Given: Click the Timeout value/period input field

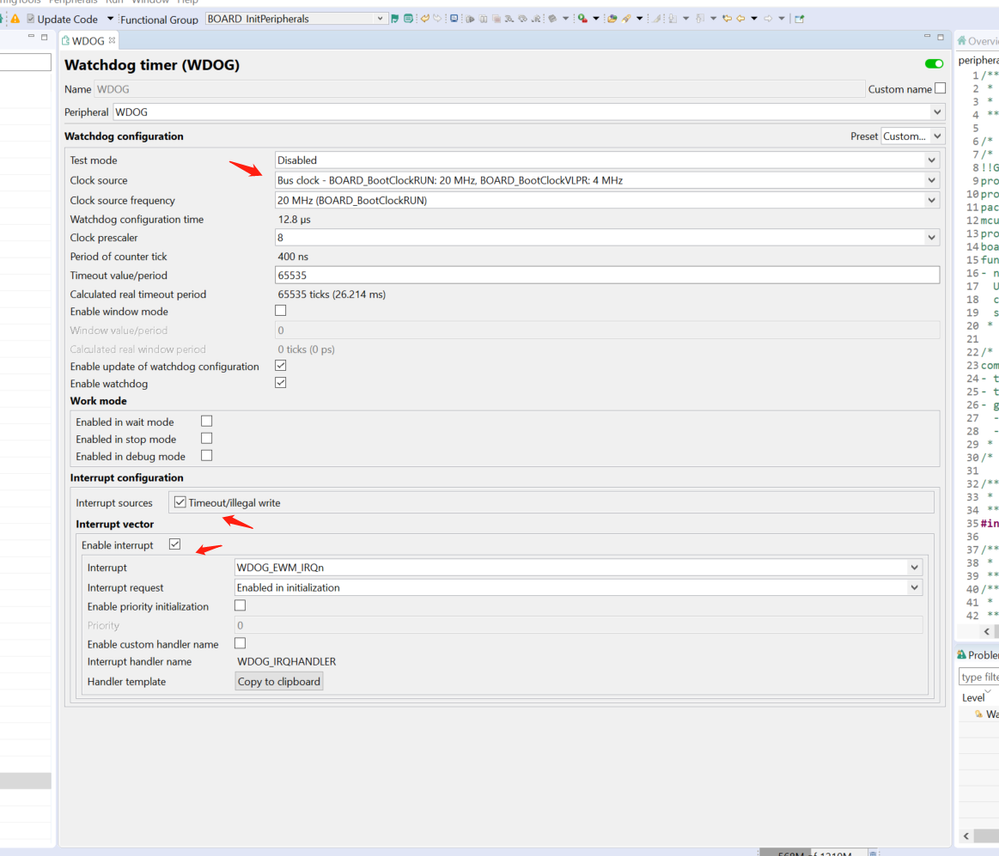Looking at the screenshot, I should pos(607,275).
